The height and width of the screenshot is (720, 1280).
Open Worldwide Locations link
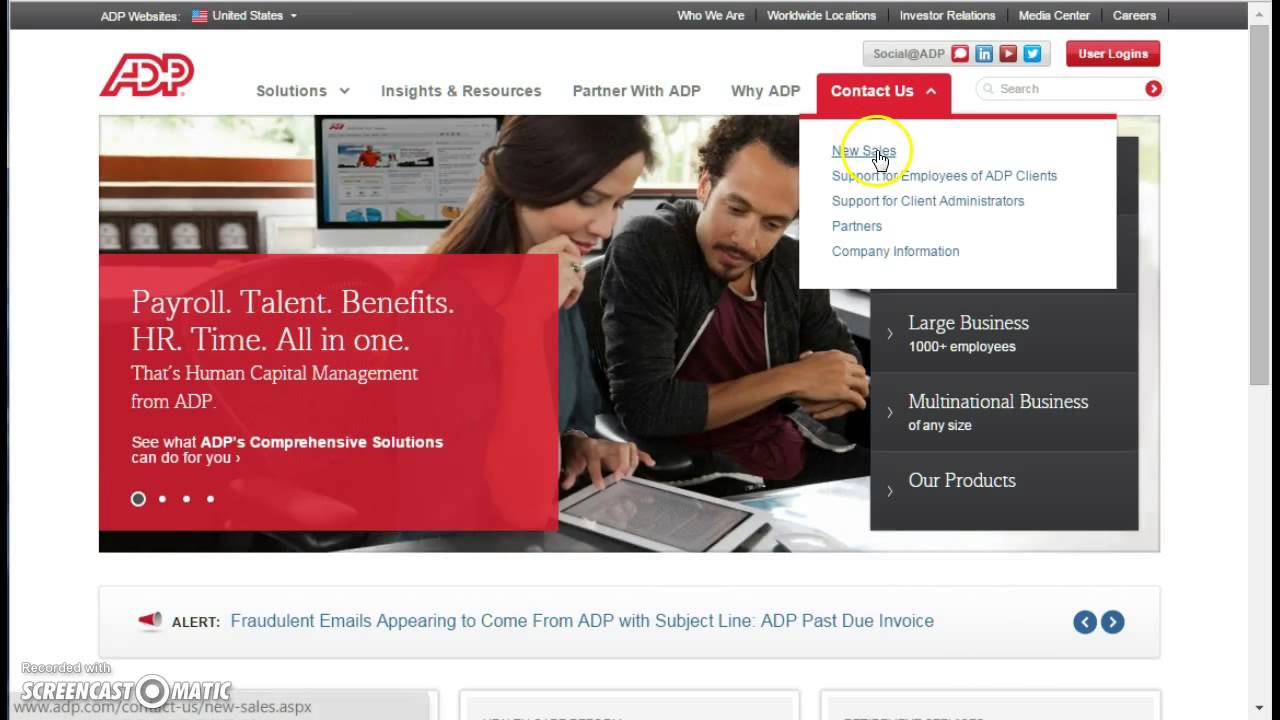[821, 16]
